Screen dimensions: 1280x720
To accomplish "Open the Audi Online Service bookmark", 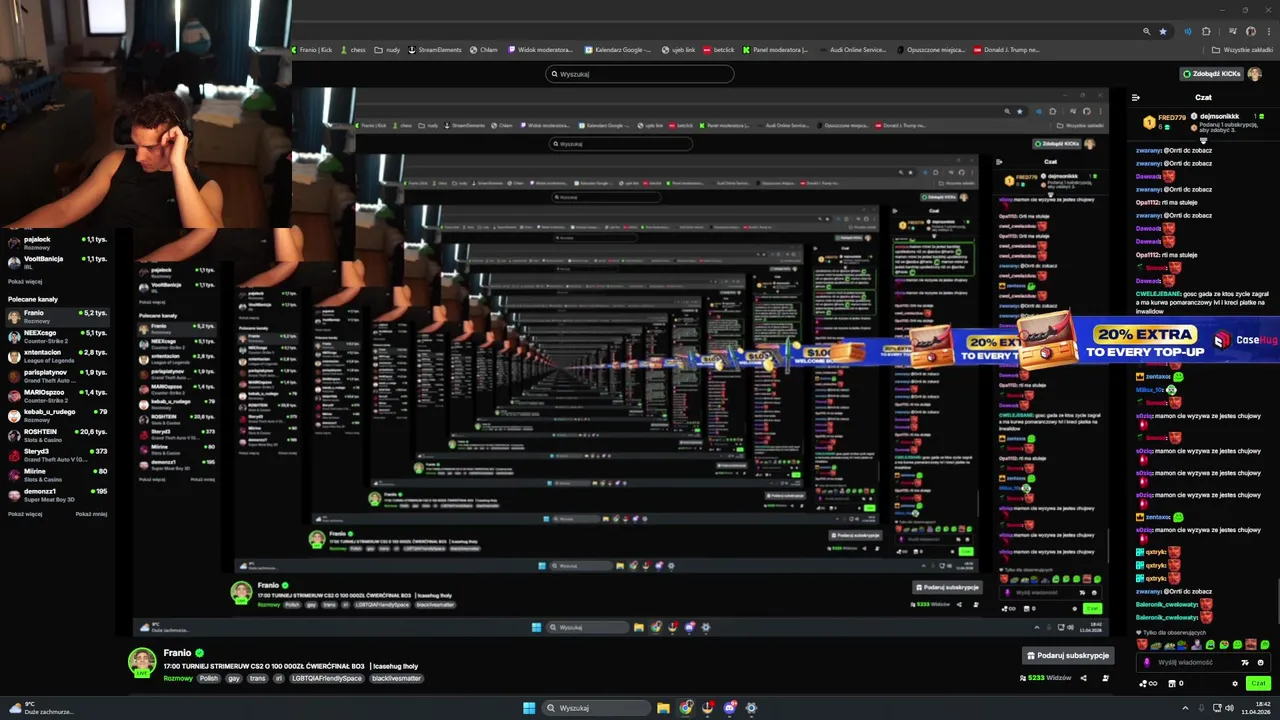I will (x=852, y=49).
